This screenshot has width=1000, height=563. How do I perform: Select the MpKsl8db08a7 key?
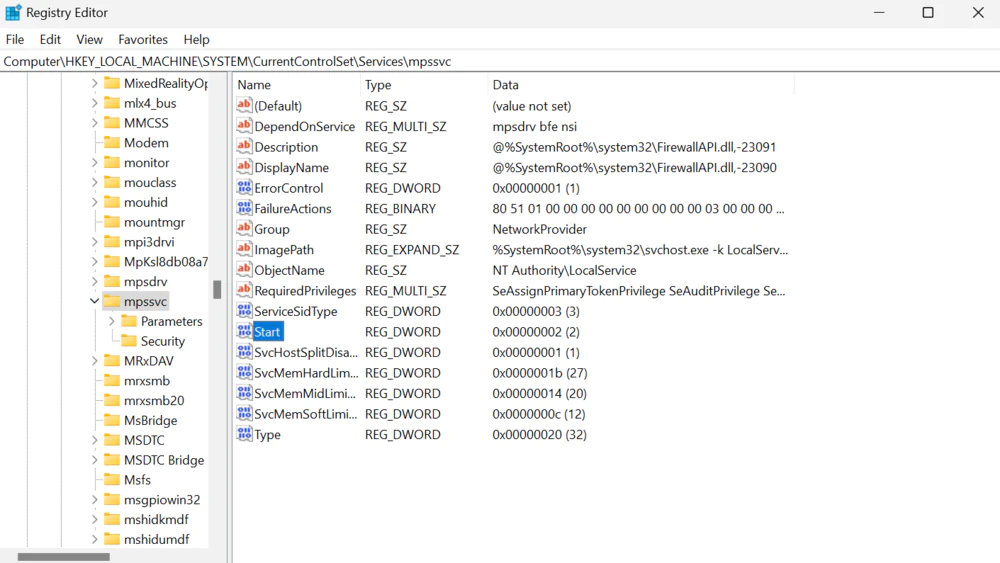pos(166,261)
